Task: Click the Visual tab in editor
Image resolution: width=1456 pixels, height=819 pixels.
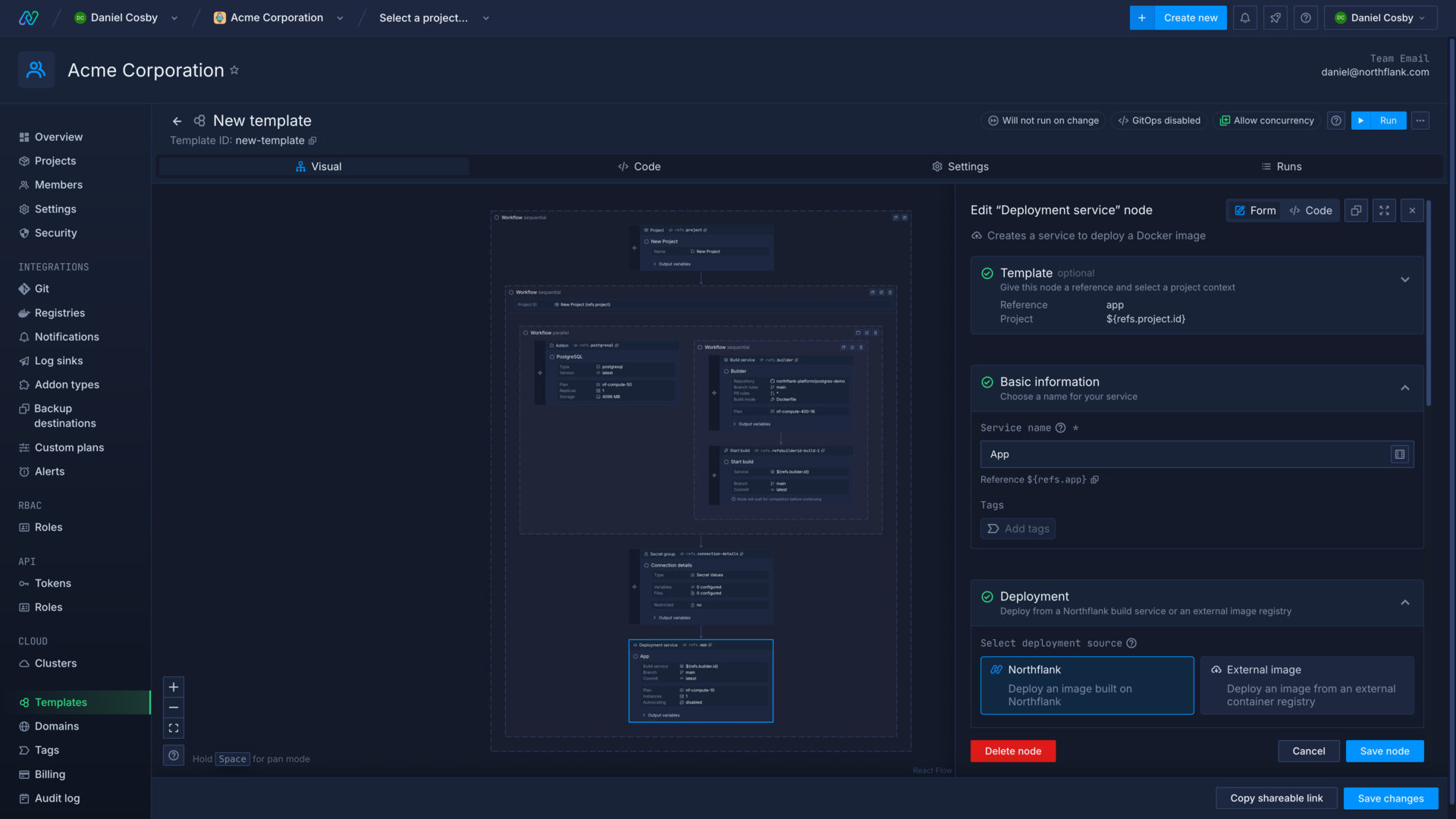Action: (319, 167)
